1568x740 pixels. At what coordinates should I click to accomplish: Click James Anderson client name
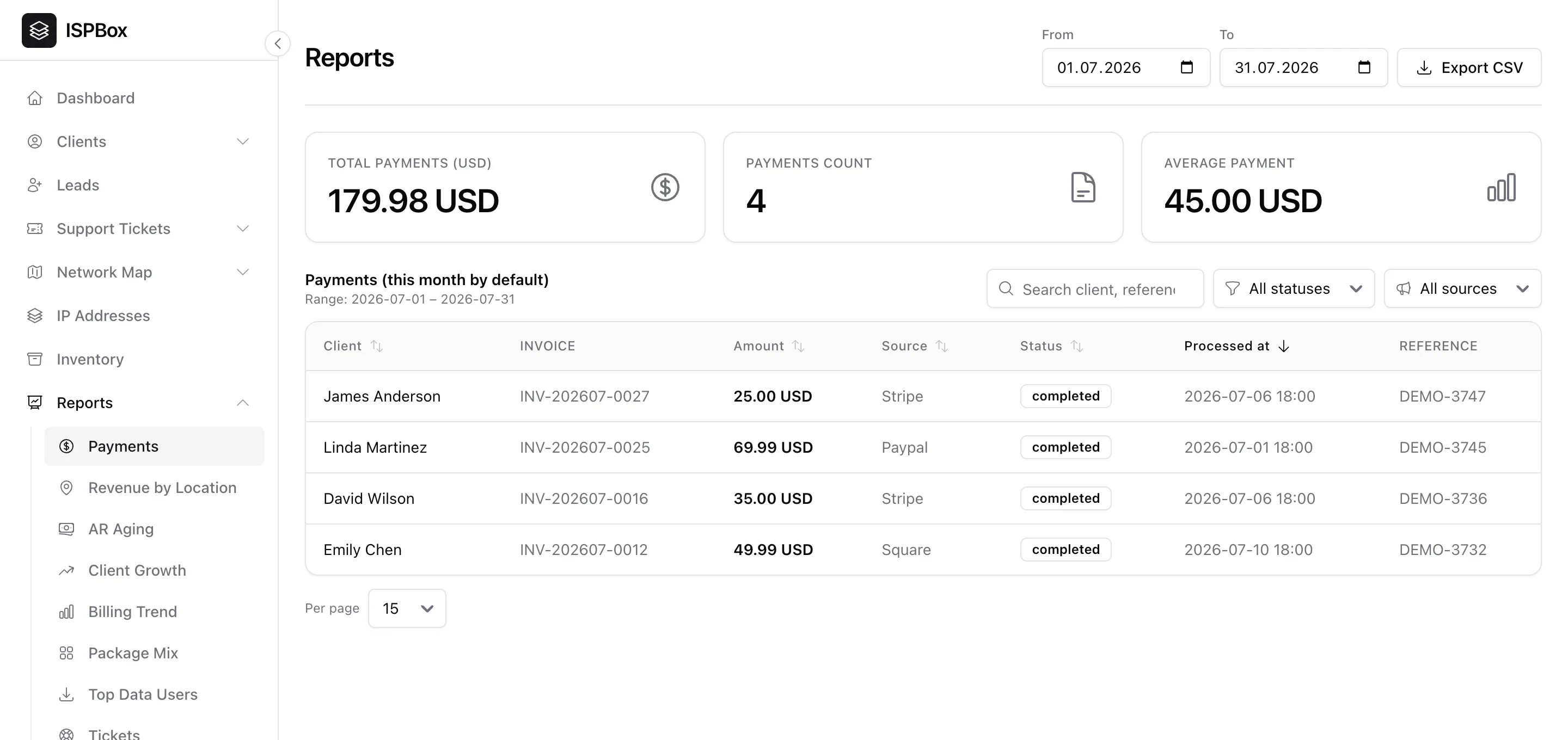tap(382, 396)
